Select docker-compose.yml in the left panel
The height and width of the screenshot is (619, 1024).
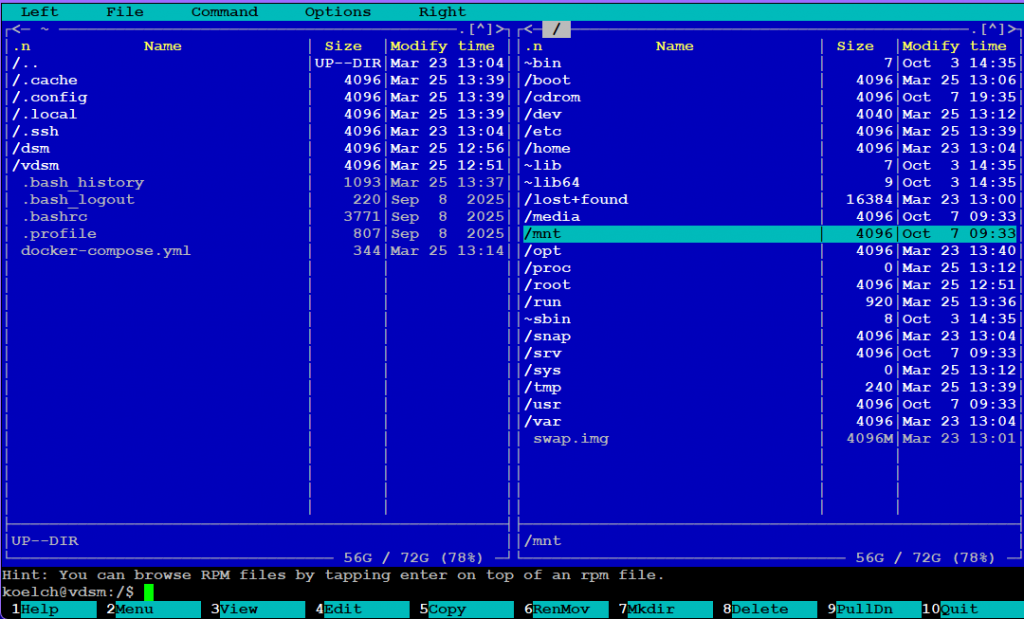[105, 250]
